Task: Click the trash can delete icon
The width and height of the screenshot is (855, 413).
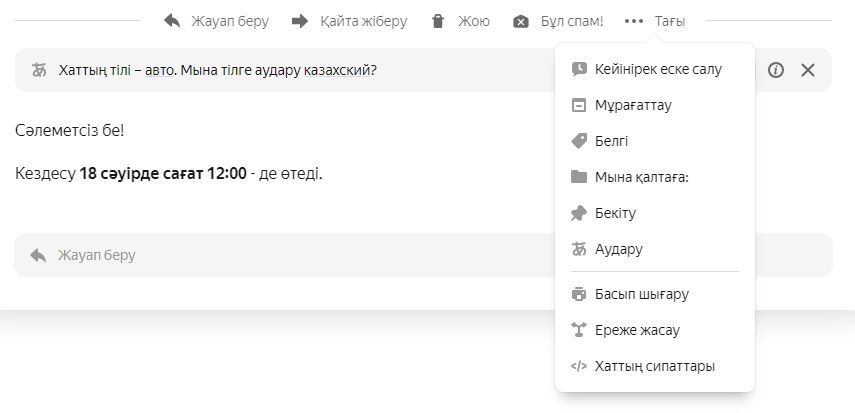Action: tap(438, 21)
